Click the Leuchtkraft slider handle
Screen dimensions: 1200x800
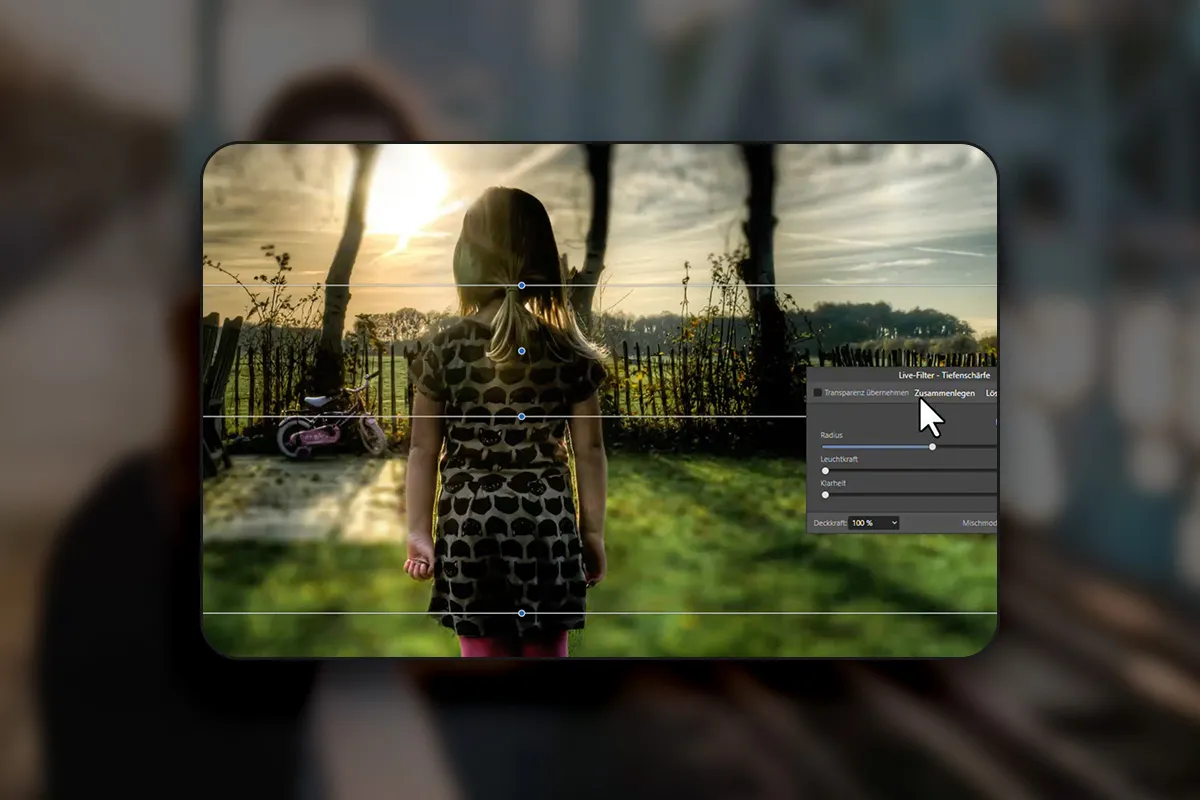tap(825, 470)
